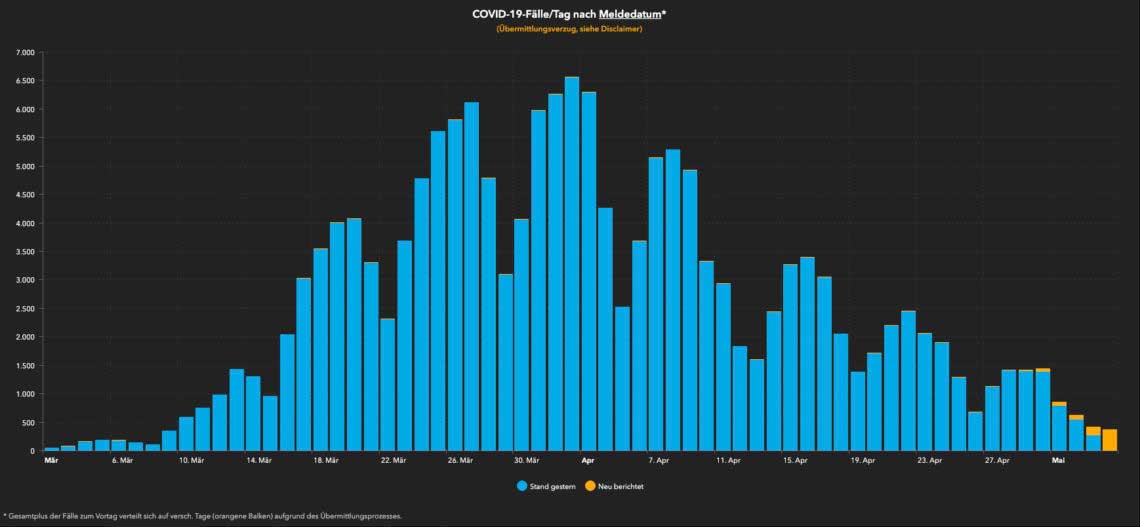1140x527 pixels.
Task: Toggle the orange 'Neu berichtet' legend marker
Action: pos(590,486)
